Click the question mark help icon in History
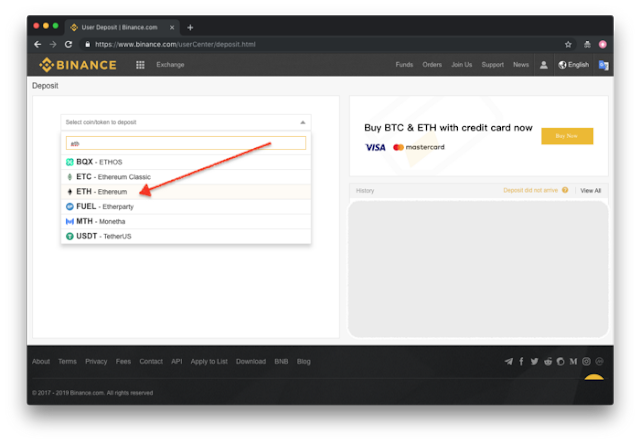Image resolution: width=640 pixels, height=443 pixels. [565, 190]
